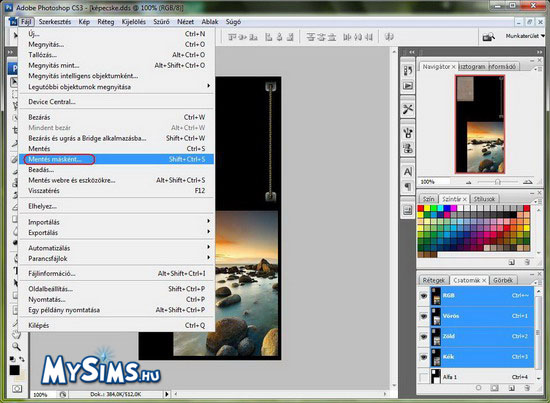Click the status bar zoom 100% field
This screenshot has height=403, width=550.
[43, 395]
